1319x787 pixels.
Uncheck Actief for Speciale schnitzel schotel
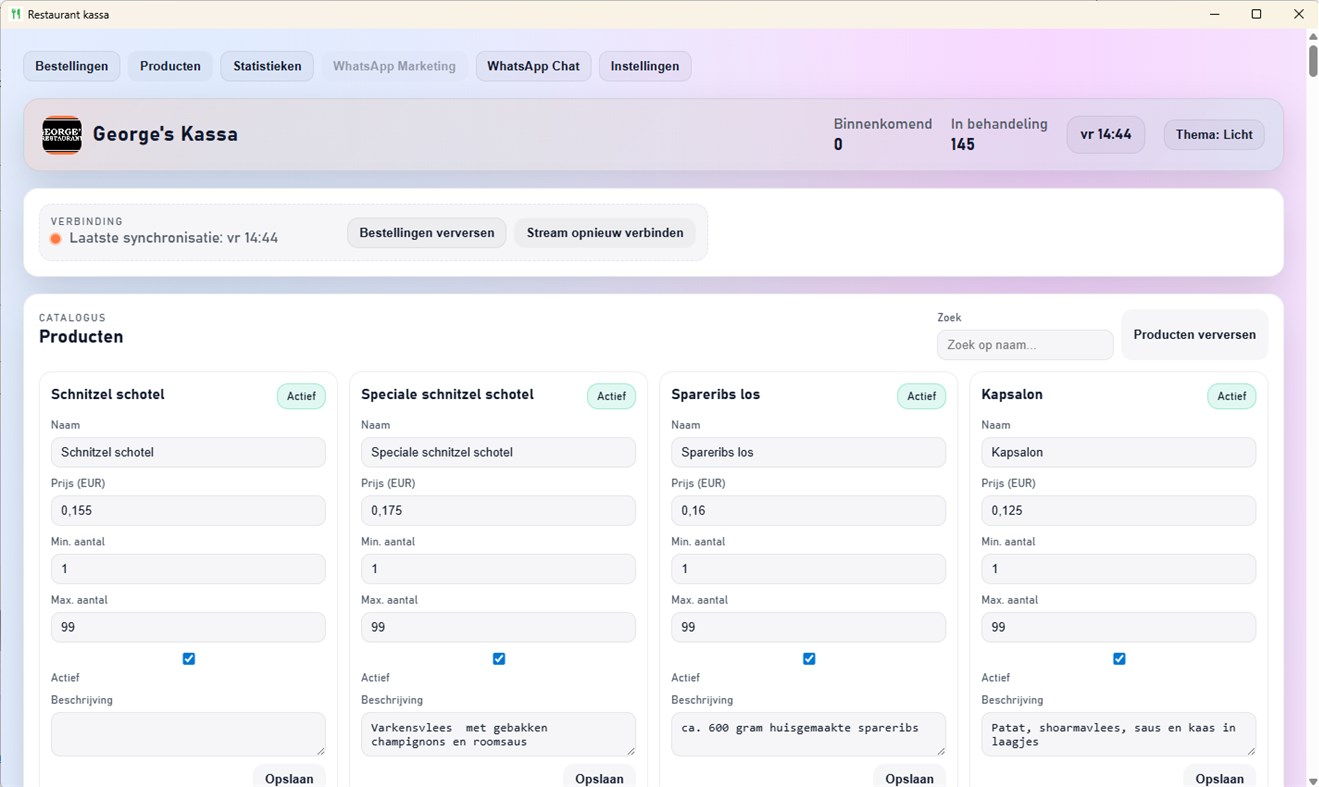(x=499, y=659)
